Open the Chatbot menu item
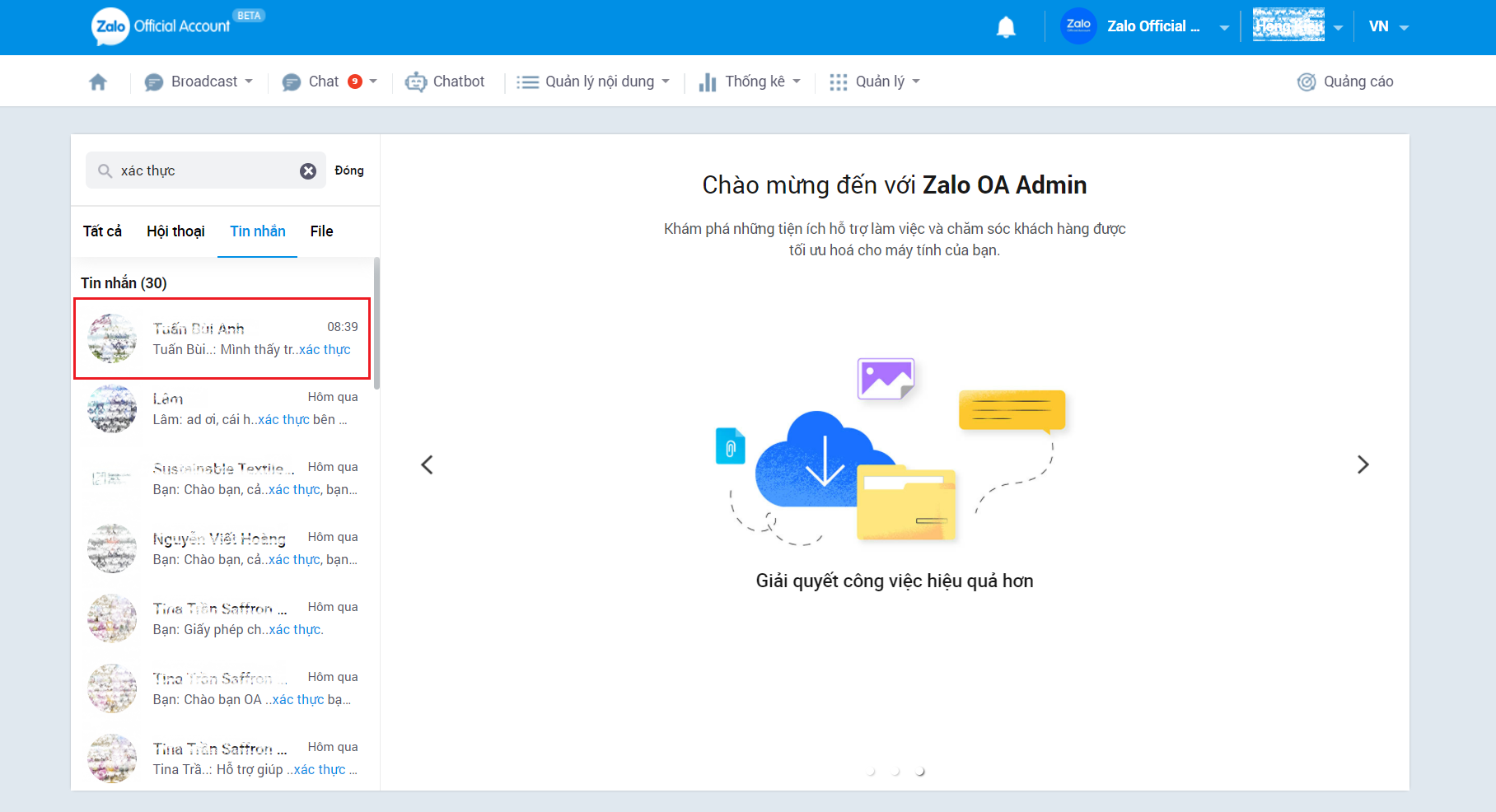 coord(446,82)
